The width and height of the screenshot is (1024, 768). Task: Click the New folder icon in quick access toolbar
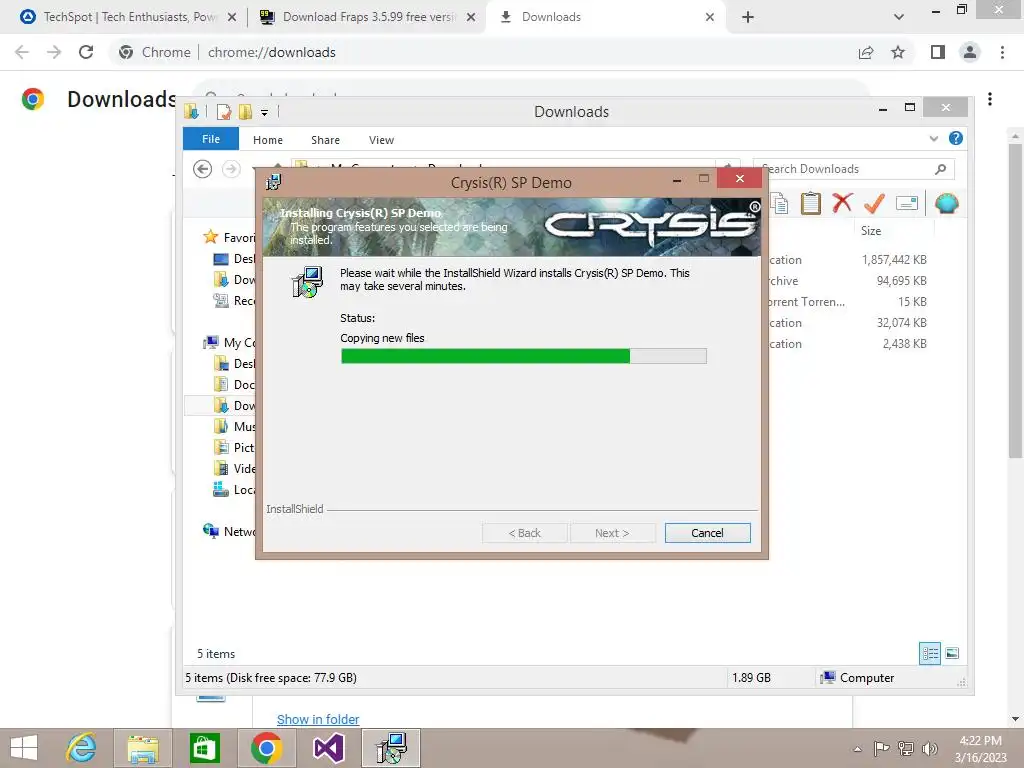[246, 112]
